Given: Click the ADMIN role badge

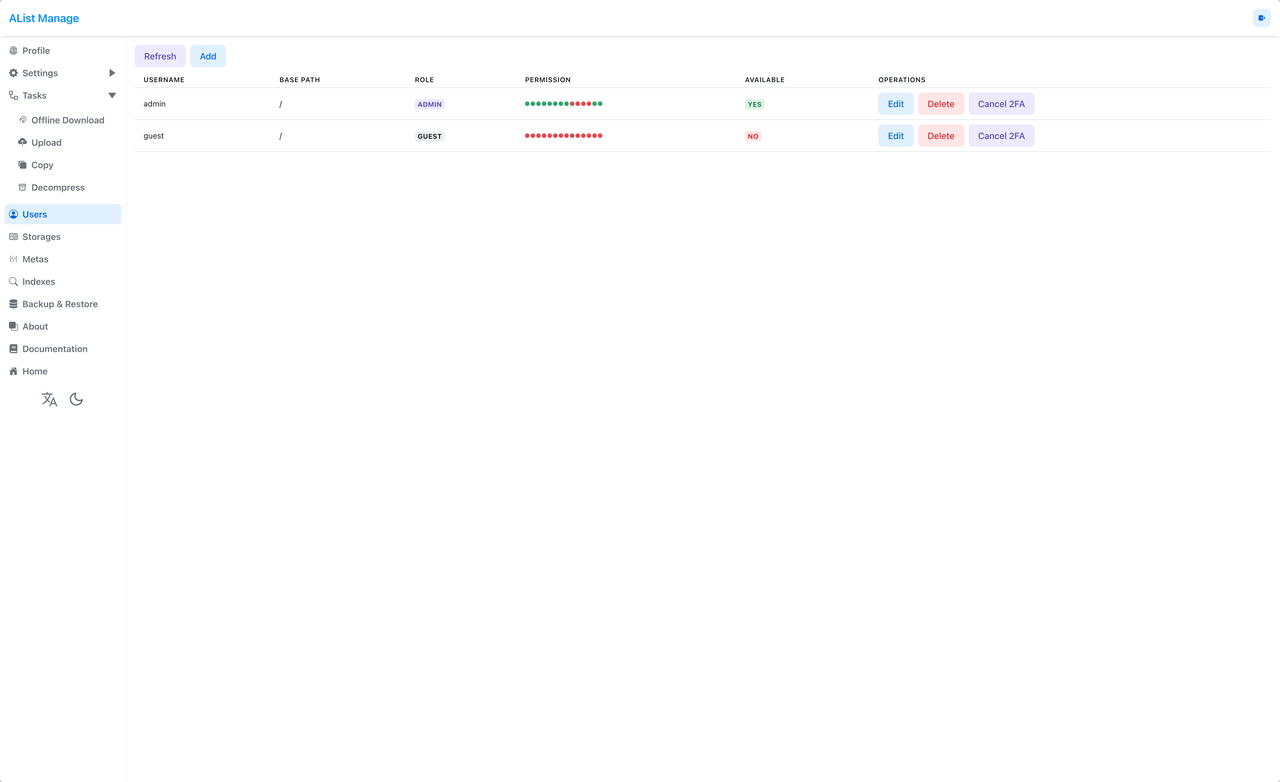Looking at the screenshot, I should (x=429, y=103).
